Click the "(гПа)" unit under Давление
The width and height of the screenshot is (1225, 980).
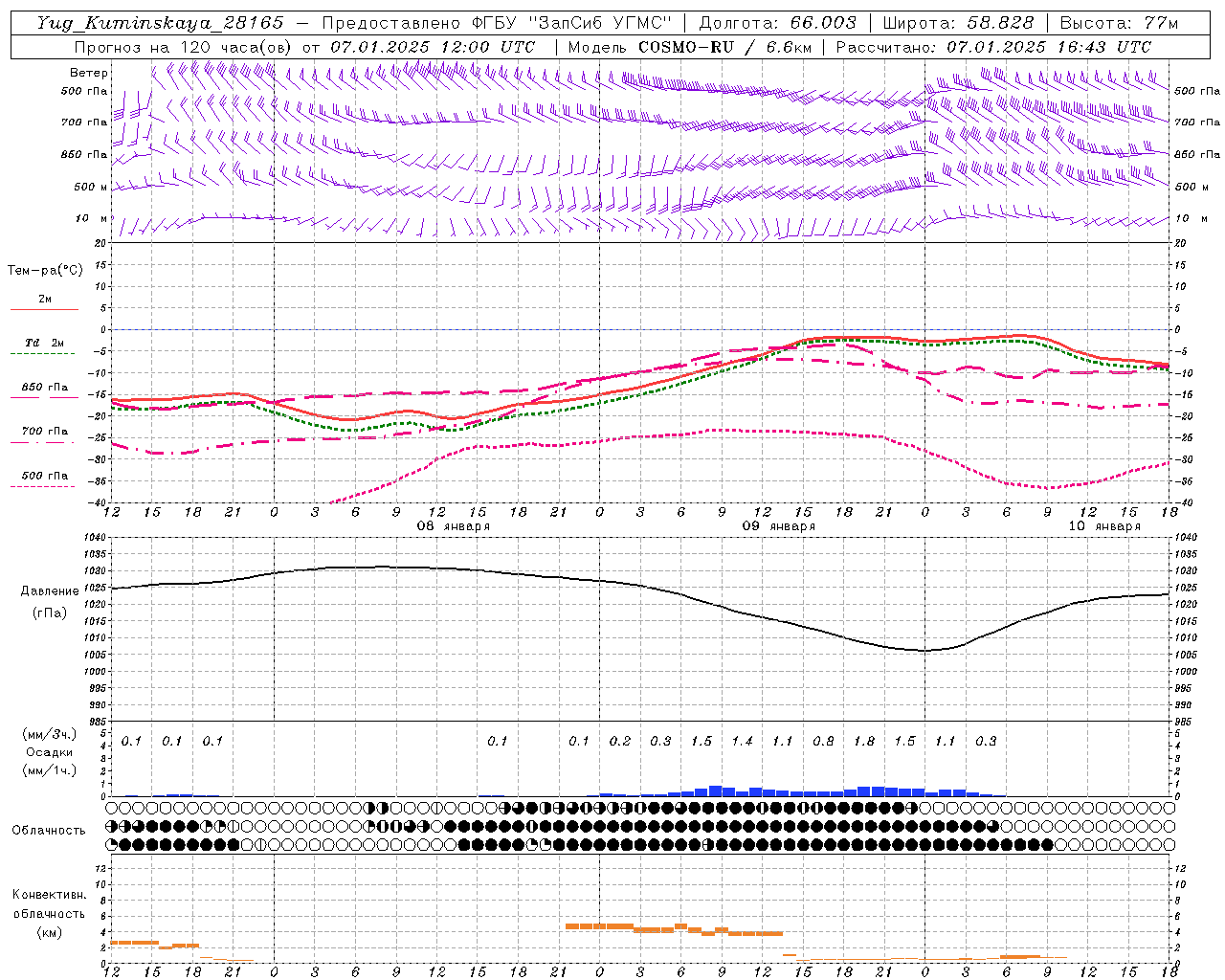(50, 612)
